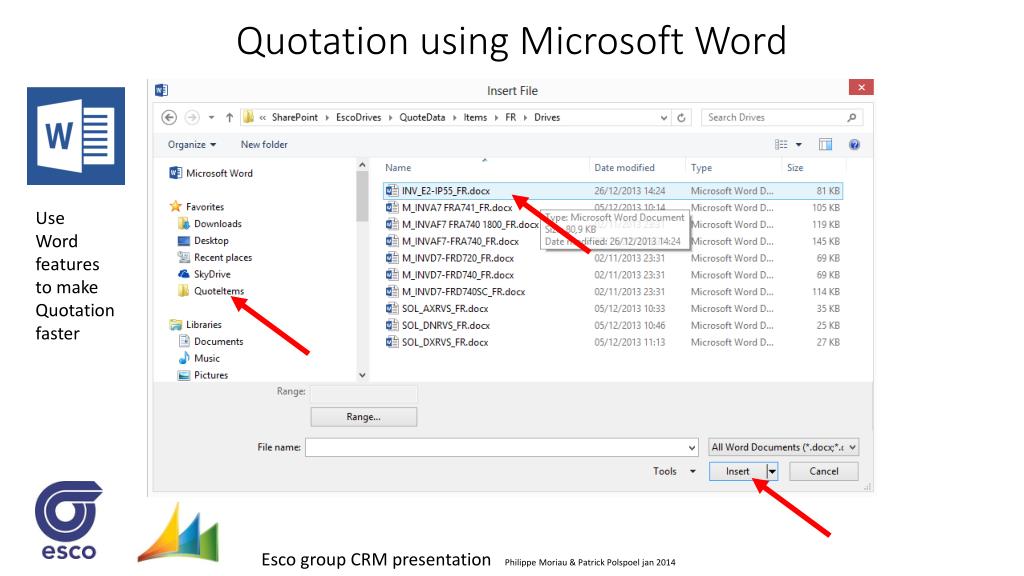Open the Pictures library

[x=203, y=376]
